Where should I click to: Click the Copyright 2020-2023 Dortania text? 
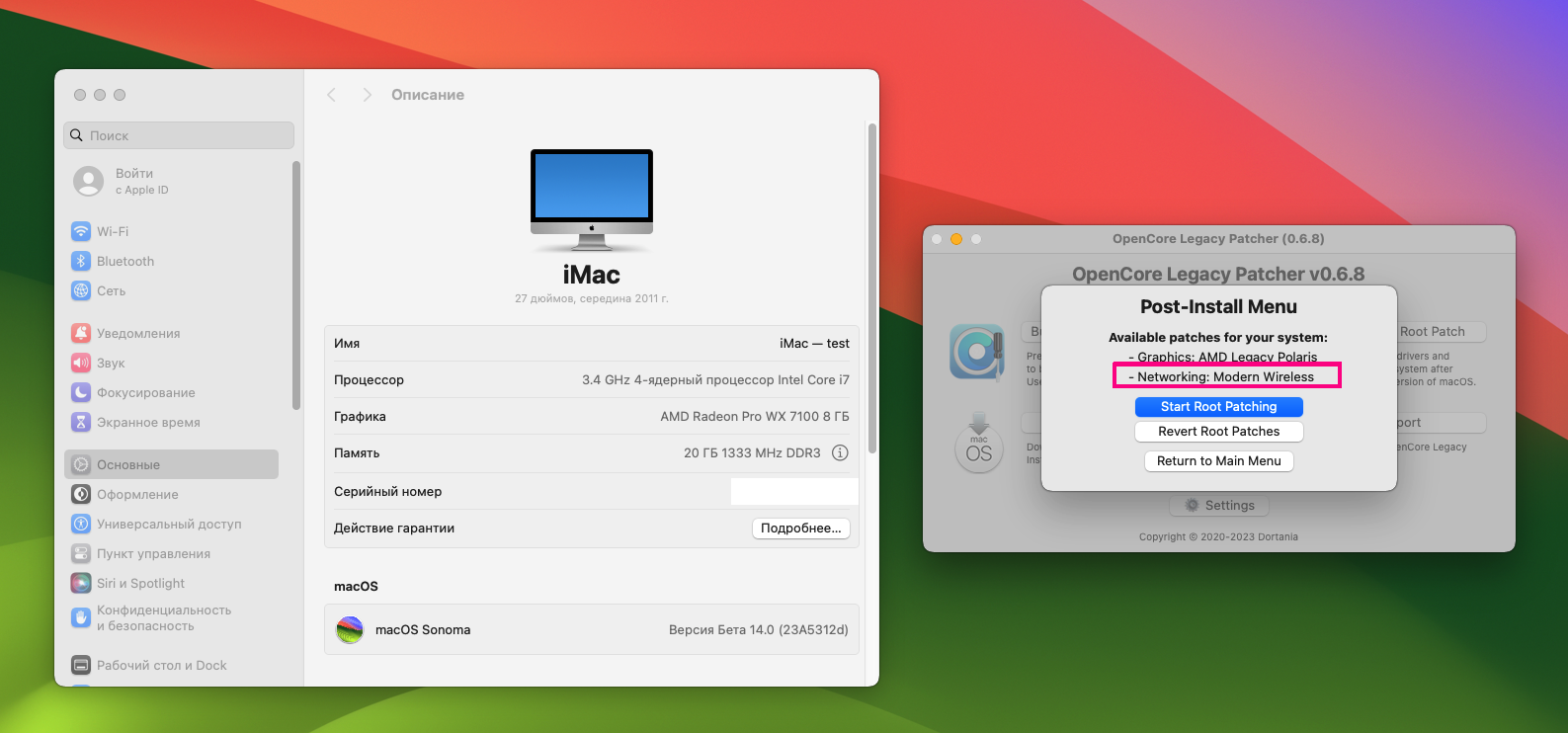tap(1218, 537)
